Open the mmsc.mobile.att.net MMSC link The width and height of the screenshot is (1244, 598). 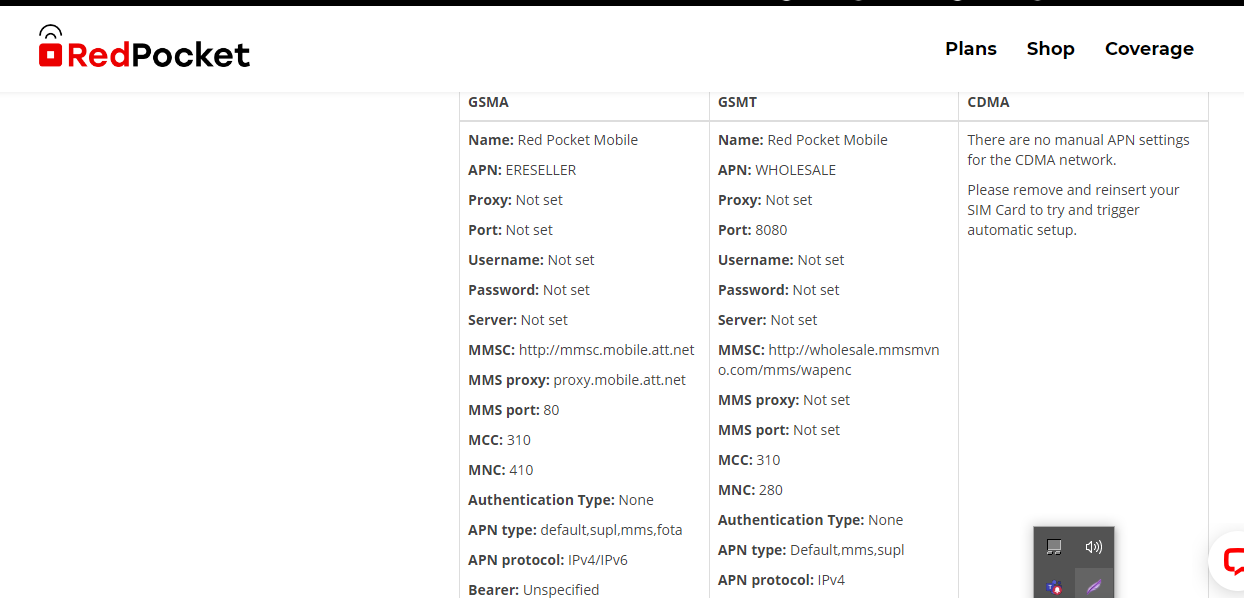(605, 349)
